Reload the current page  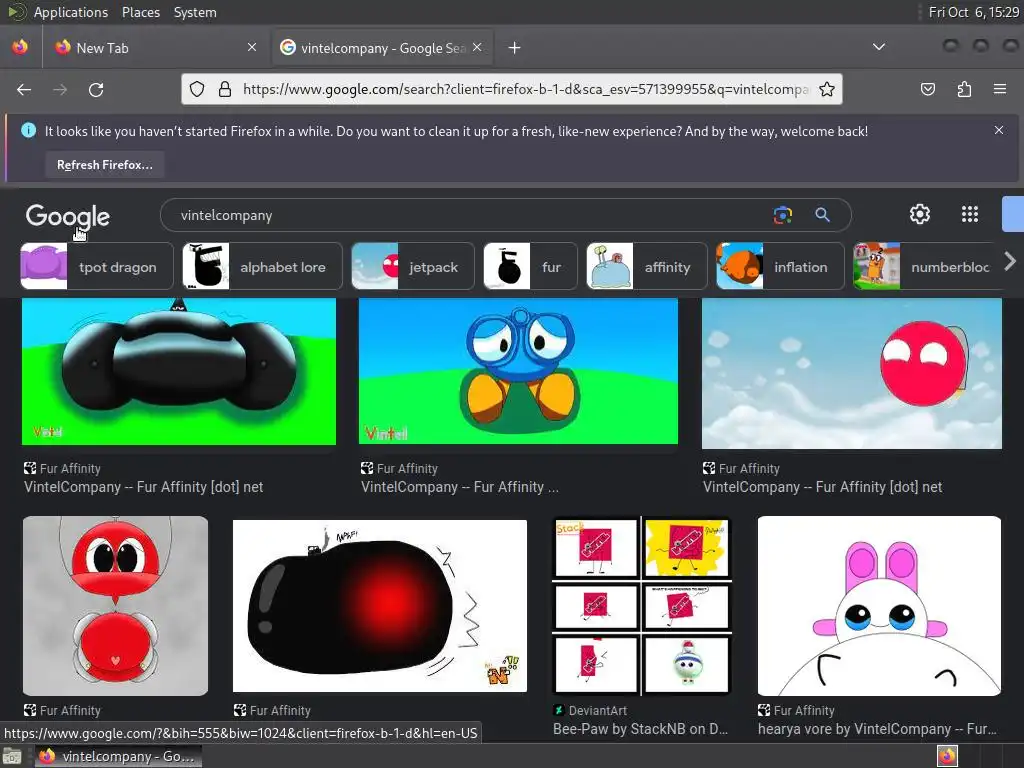click(x=96, y=89)
